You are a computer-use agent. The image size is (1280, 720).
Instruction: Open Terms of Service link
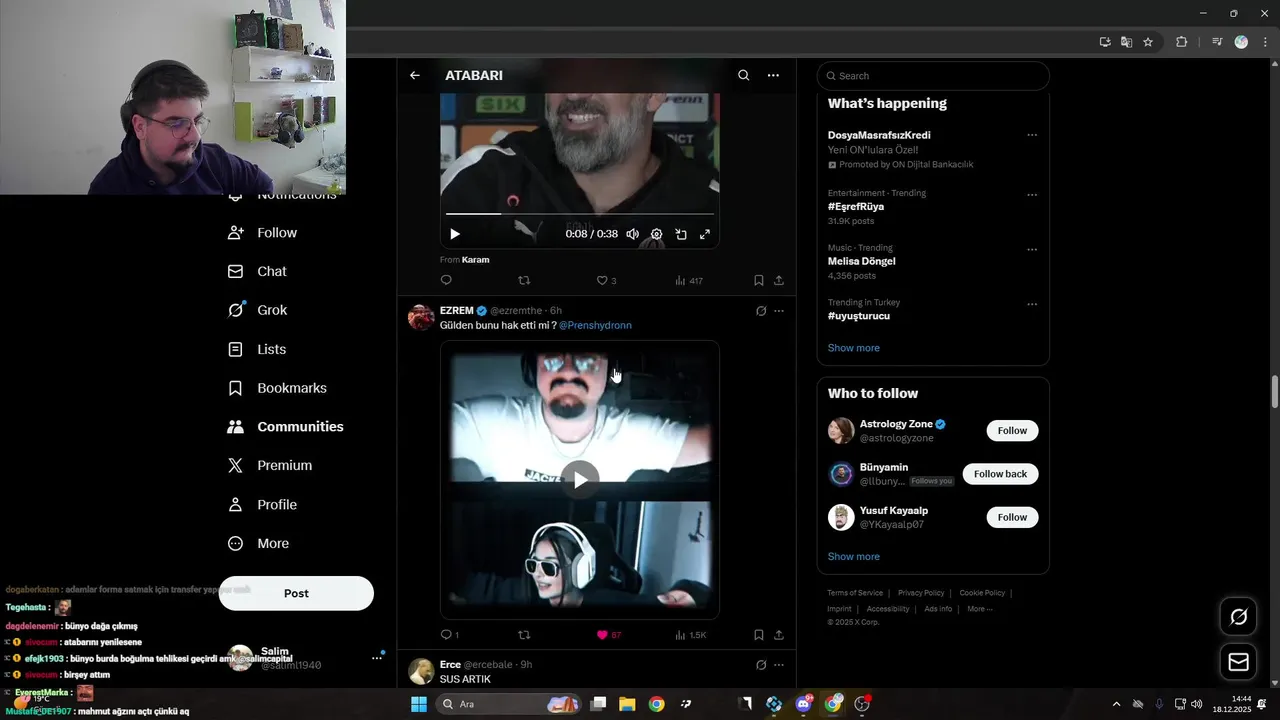point(855,593)
